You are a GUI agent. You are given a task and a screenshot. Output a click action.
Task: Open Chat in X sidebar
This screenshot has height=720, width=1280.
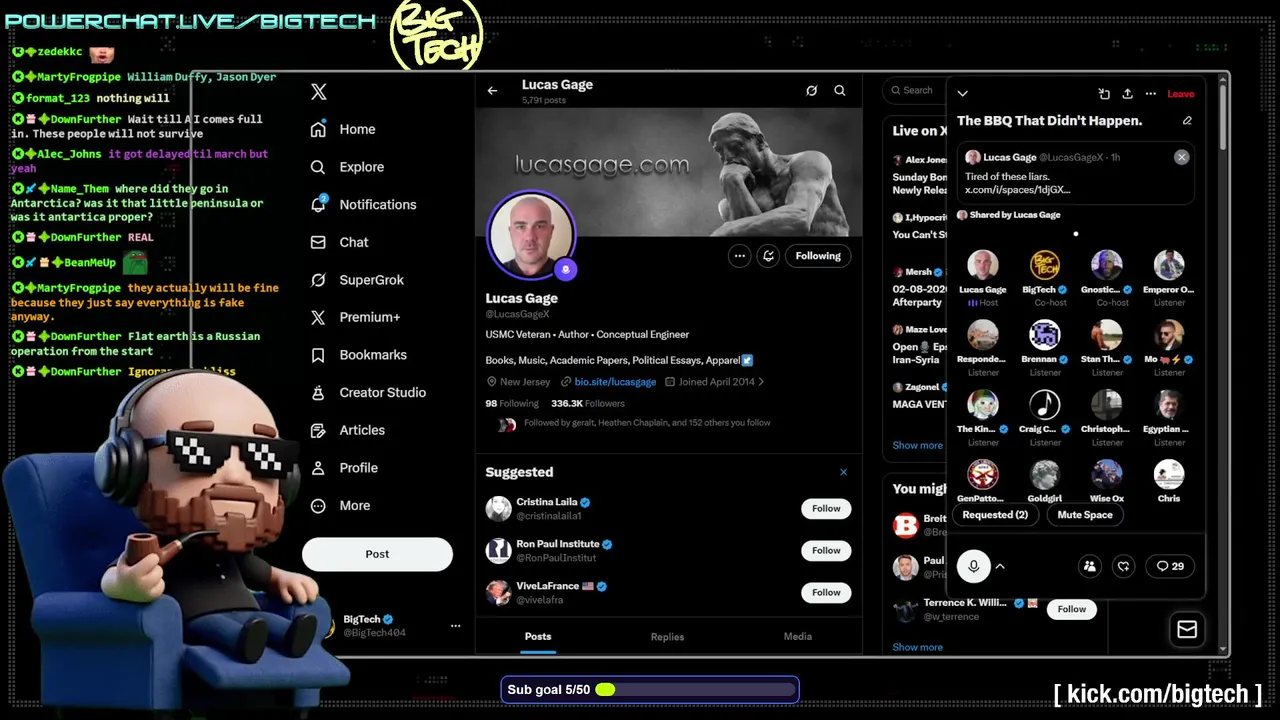point(339,242)
